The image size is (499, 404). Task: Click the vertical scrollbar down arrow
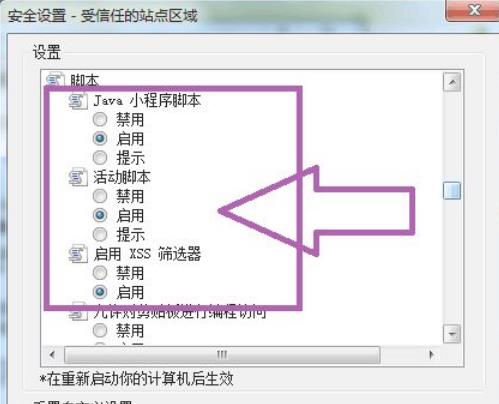click(452, 333)
